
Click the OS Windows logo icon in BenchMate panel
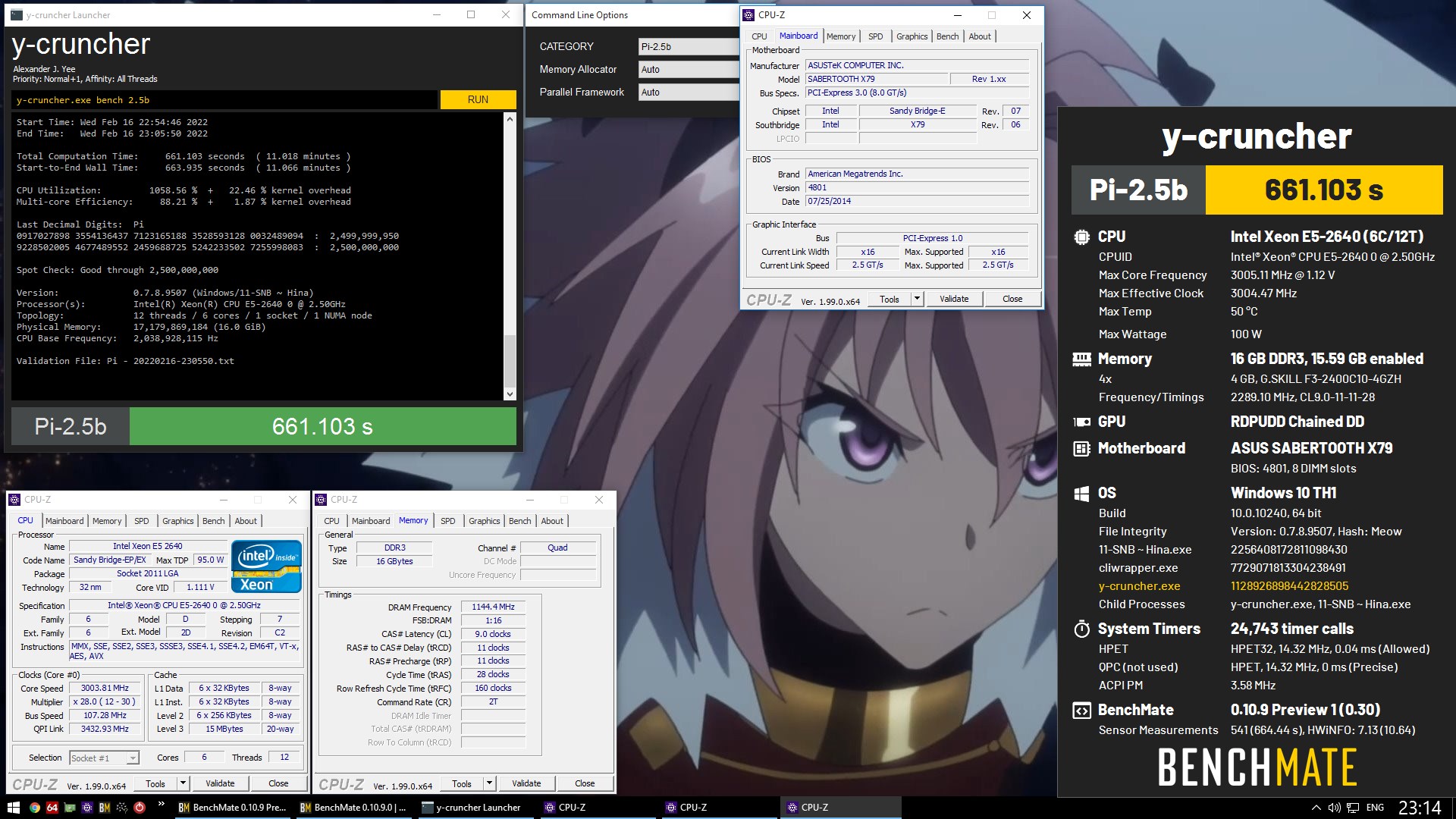point(1082,493)
